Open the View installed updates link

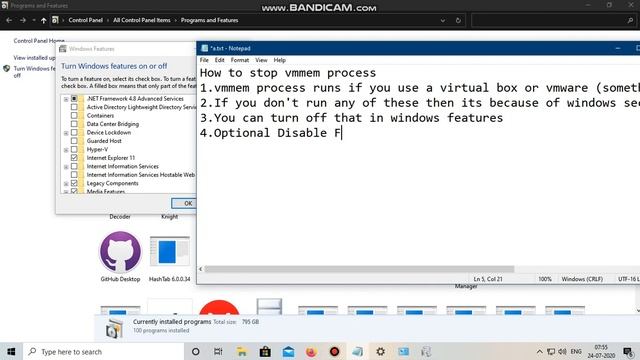tap(34, 58)
